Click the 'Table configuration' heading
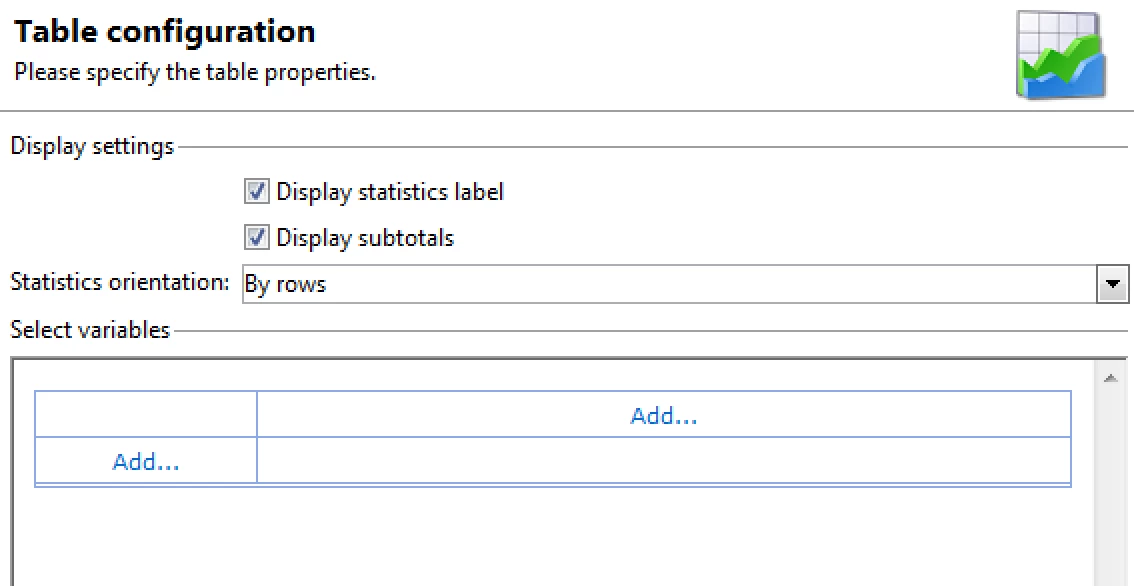Viewport: 1134px width, 586px height. tap(165, 31)
